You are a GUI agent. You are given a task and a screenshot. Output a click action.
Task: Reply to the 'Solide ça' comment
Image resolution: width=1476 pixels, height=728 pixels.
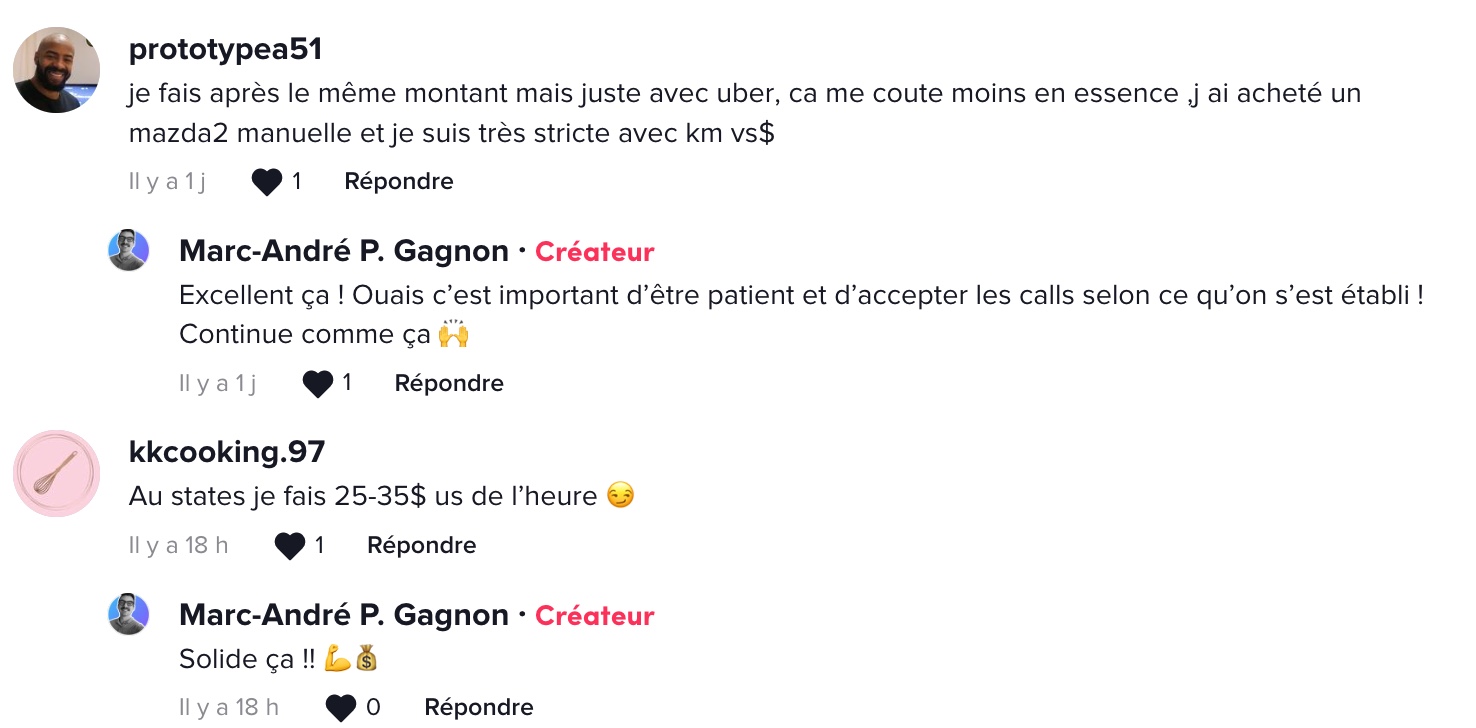tap(479, 708)
